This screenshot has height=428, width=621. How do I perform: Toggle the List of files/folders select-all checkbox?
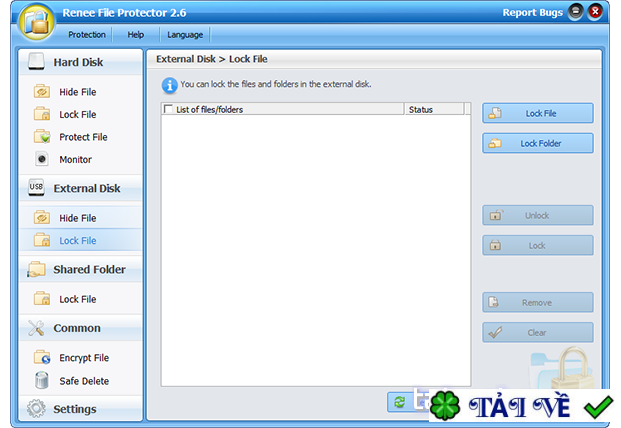pyautogui.click(x=168, y=109)
